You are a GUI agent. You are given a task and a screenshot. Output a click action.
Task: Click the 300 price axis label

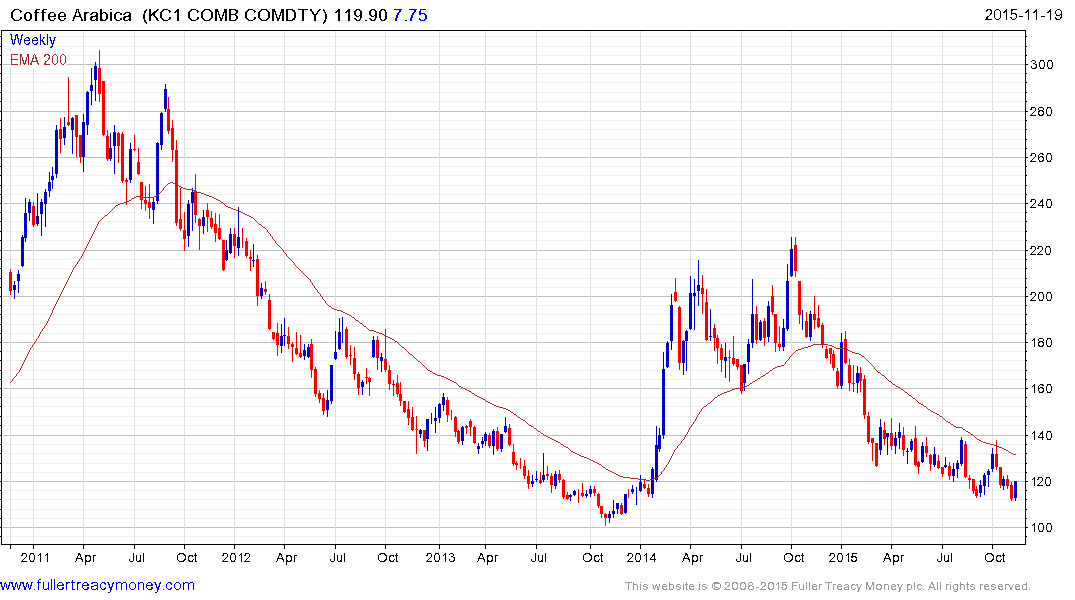[x=1041, y=64]
